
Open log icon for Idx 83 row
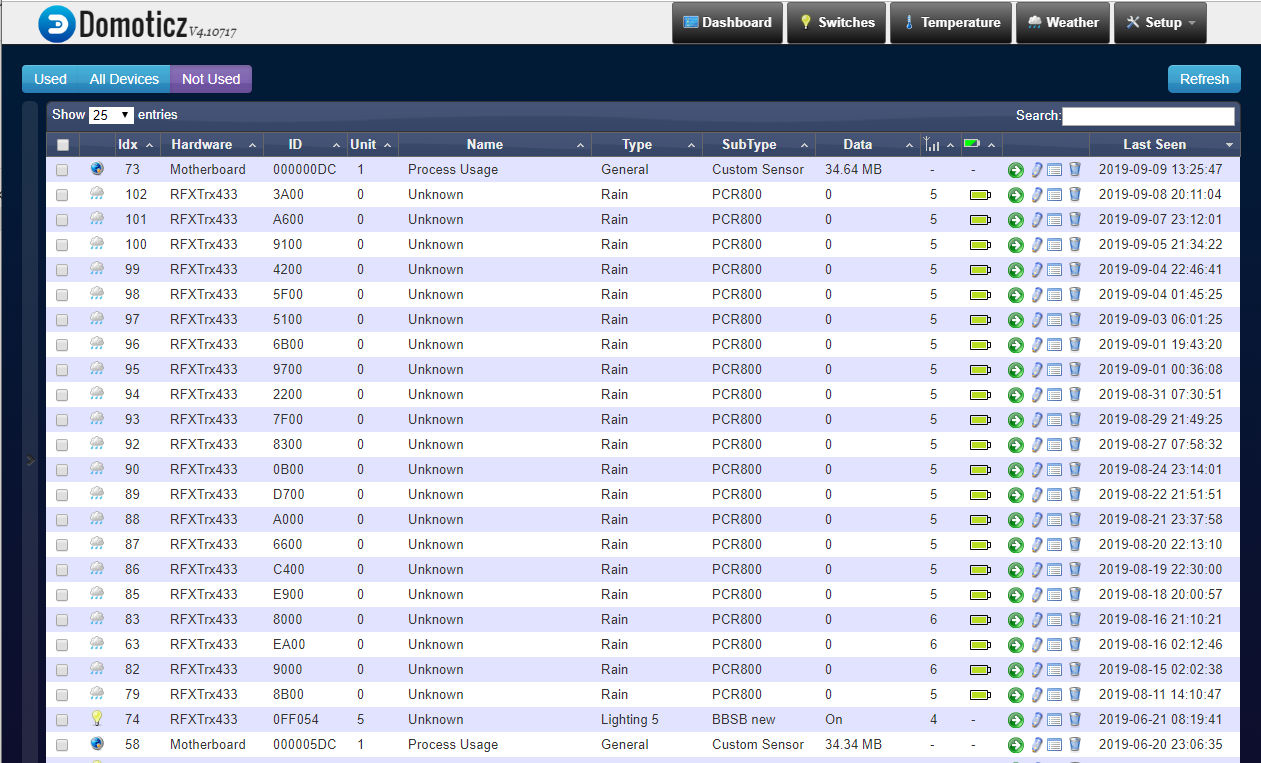click(1055, 620)
